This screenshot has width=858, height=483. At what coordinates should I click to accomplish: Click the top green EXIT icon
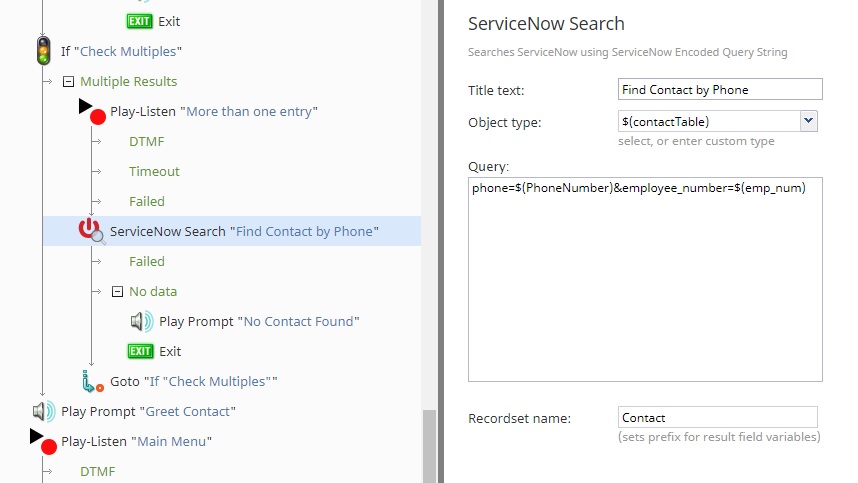pos(139,21)
